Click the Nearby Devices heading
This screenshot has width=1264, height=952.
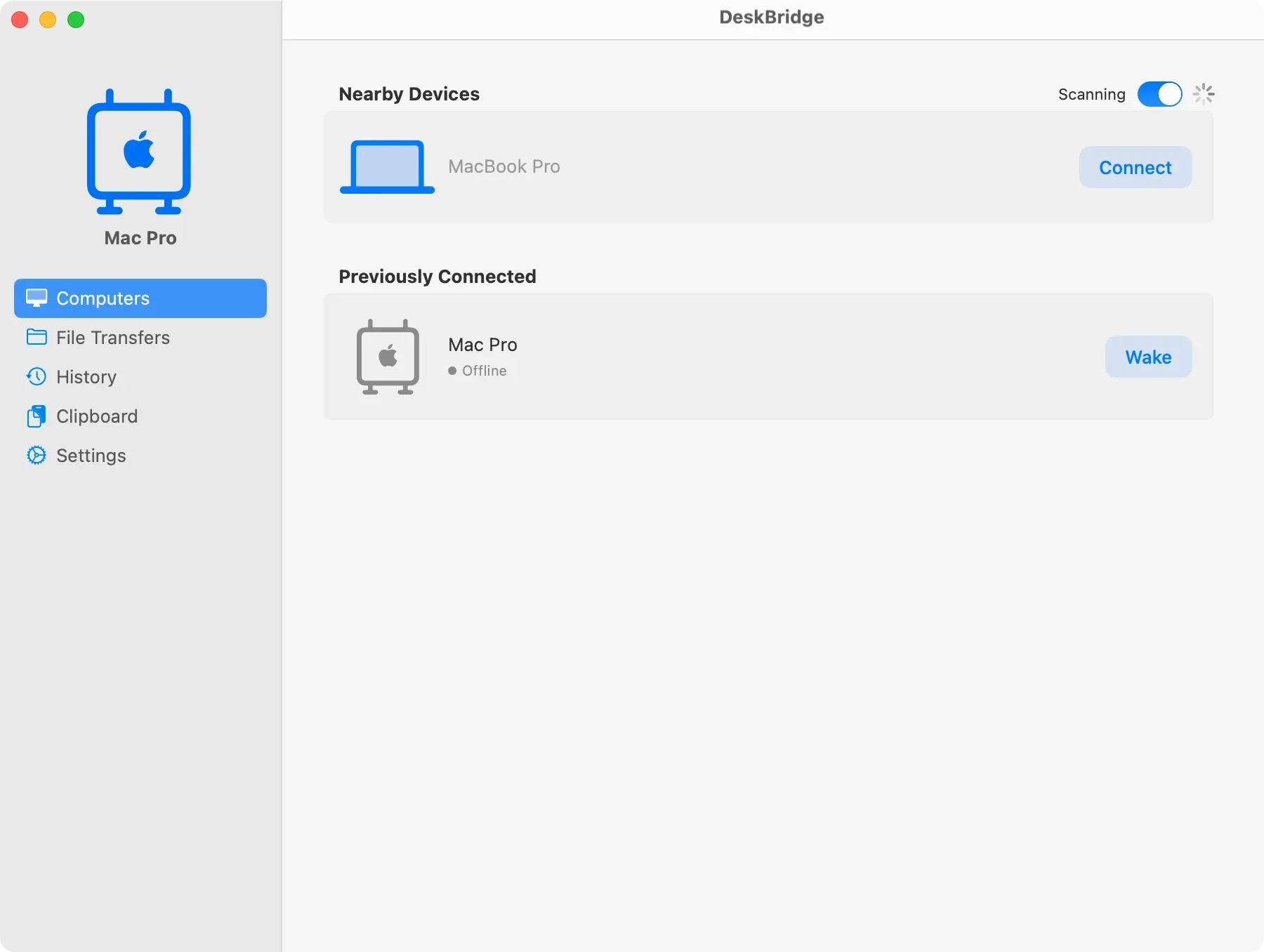click(409, 94)
